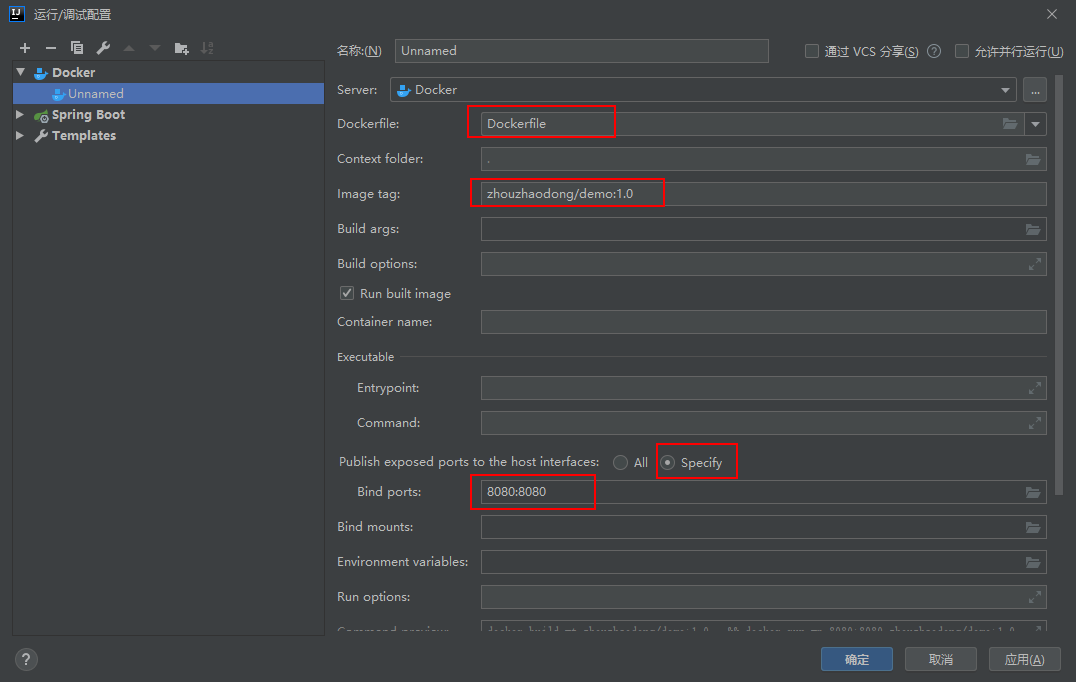Click inside the Container name field

tap(763, 322)
